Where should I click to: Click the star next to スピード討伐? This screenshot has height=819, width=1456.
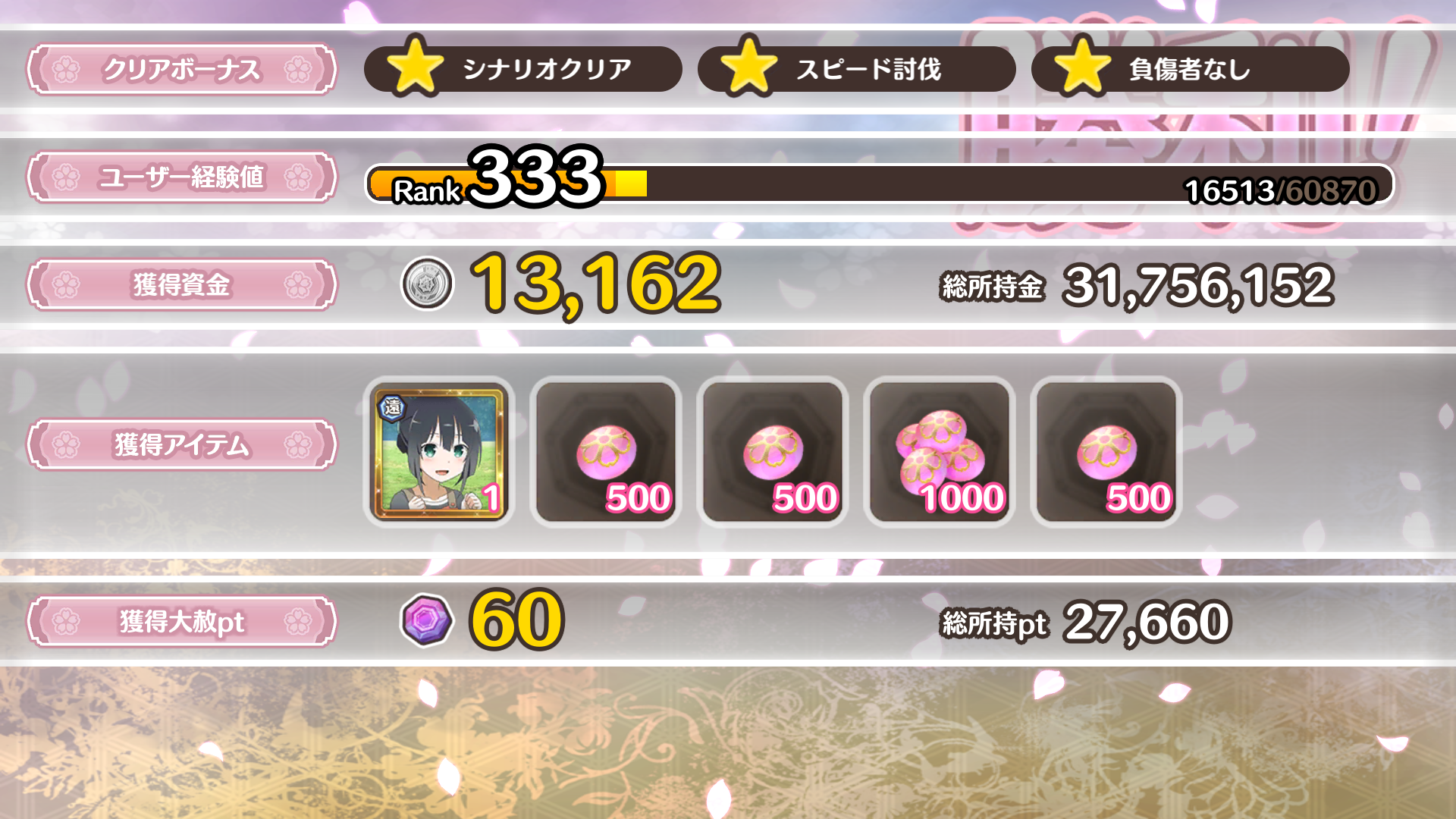(x=748, y=66)
